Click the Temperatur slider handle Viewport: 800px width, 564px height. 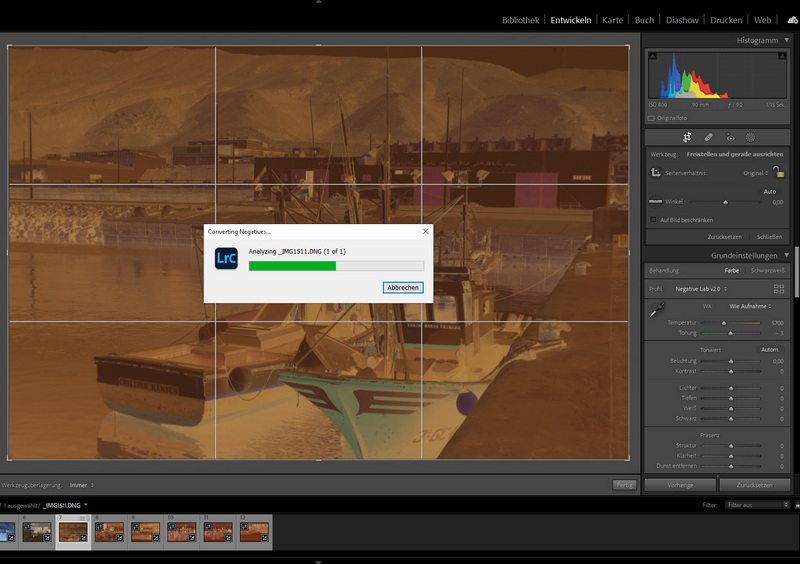(x=724, y=323)
